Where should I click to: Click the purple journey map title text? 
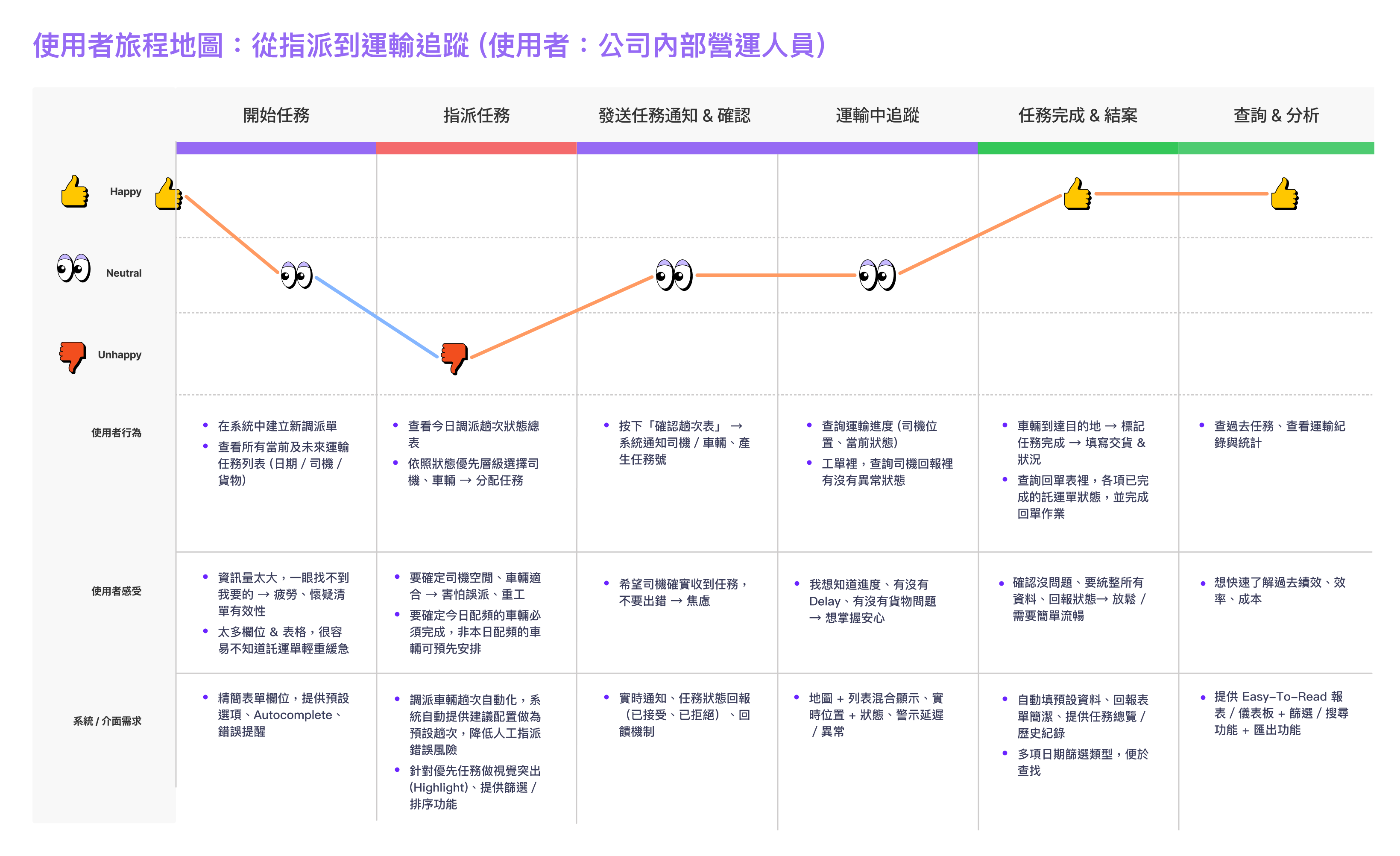click(429, 45)
